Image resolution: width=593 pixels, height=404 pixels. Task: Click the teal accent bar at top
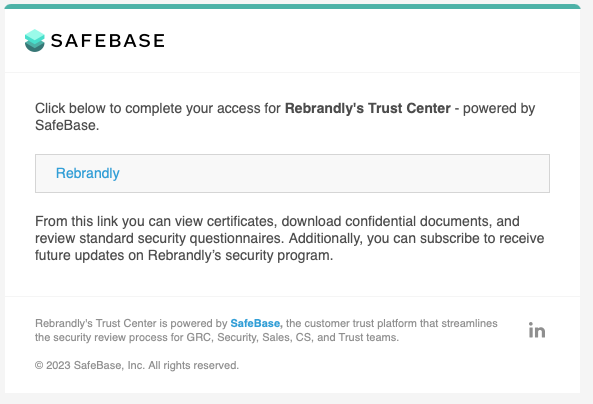click(292, 6)
